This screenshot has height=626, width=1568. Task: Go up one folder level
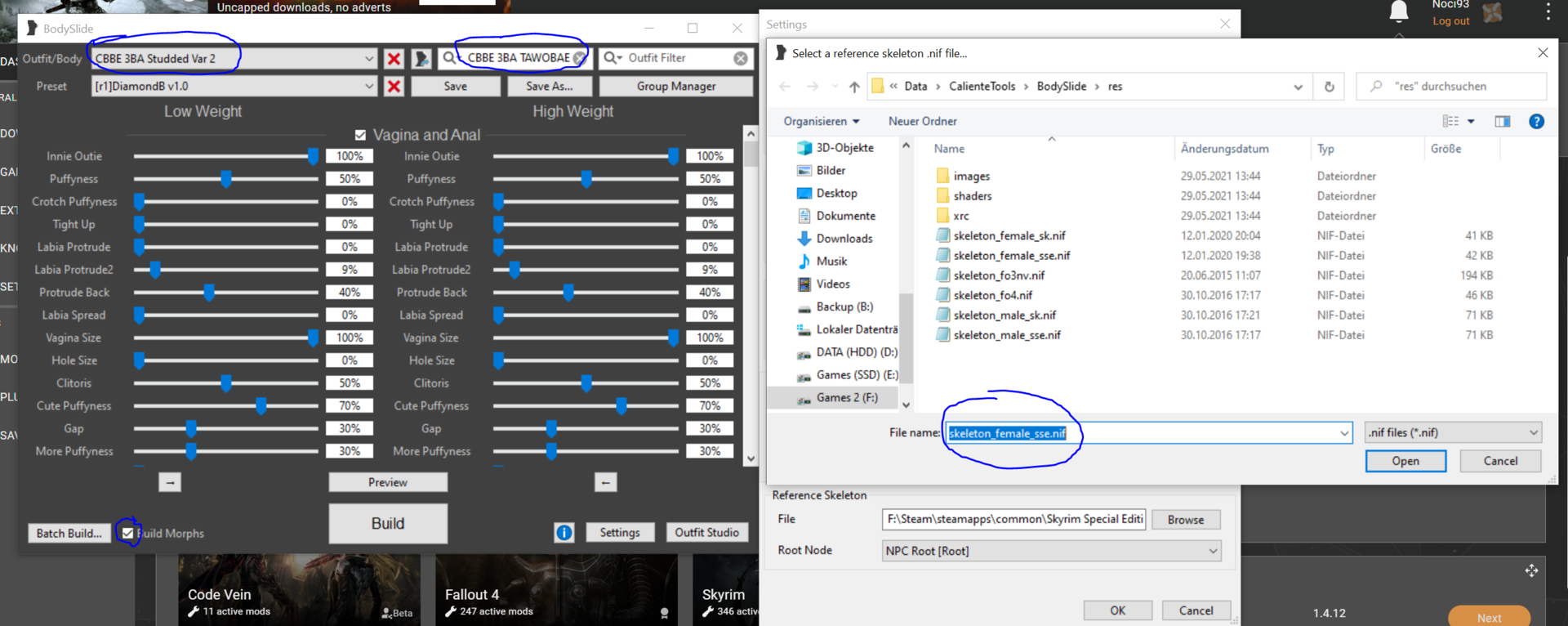pyautogui.click(x=854, y=87)
